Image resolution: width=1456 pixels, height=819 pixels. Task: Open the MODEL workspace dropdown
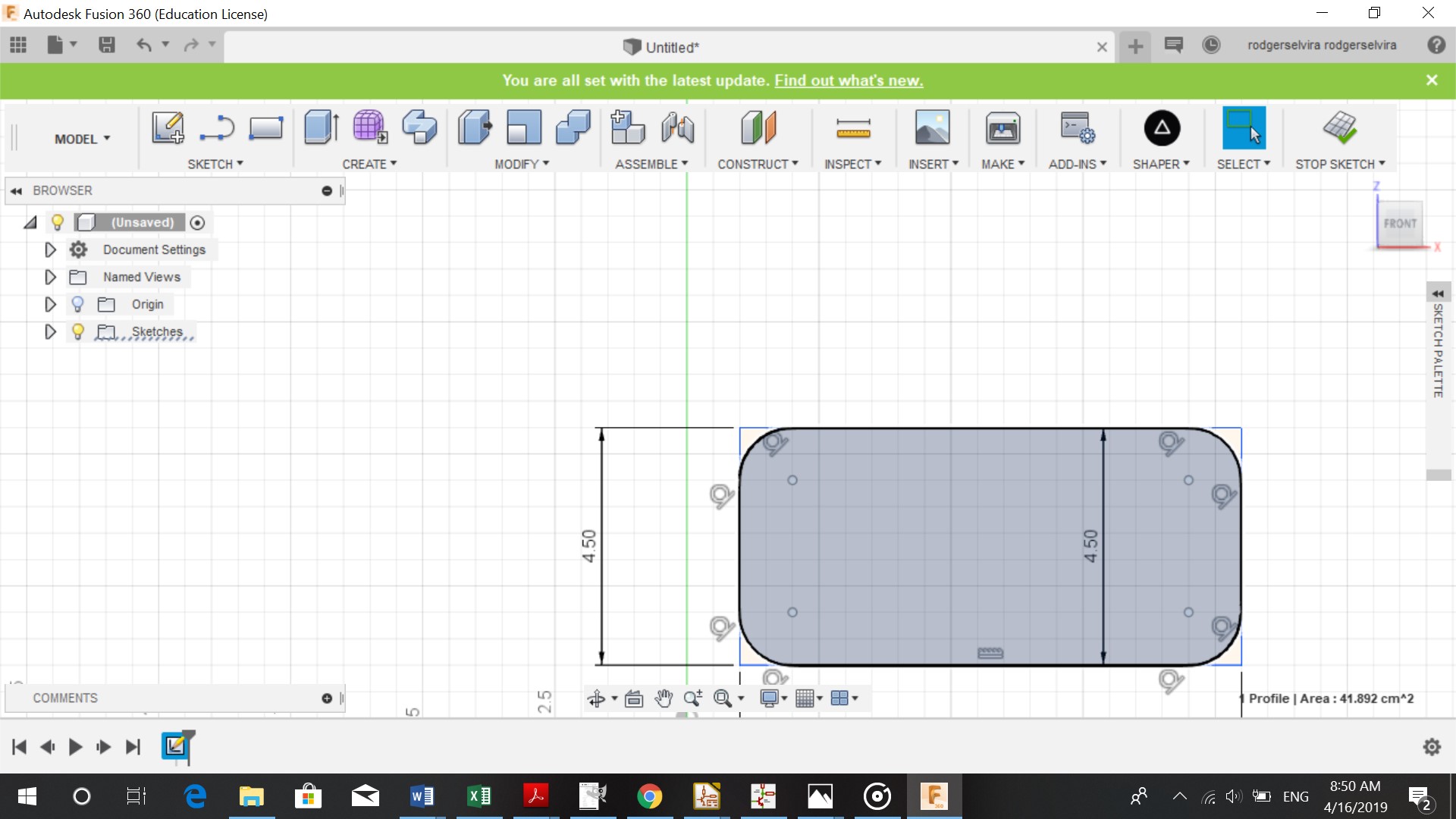click(x=82, y=139)
